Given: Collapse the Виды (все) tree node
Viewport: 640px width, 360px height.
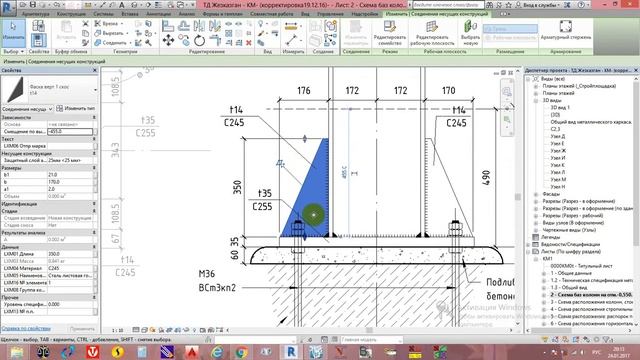Looking at the screenshot, I should point(529,79).
